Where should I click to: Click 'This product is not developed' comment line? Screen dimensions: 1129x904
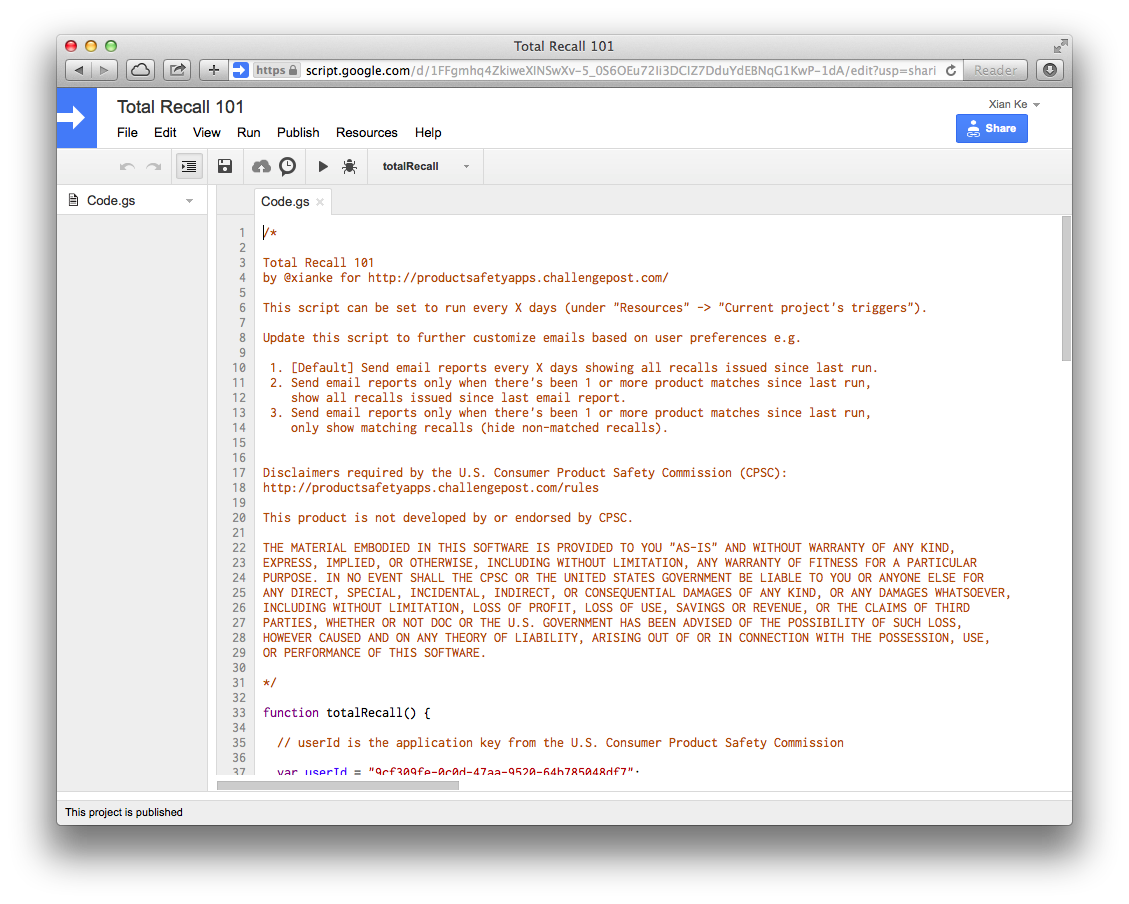click(x=448, y=518)
